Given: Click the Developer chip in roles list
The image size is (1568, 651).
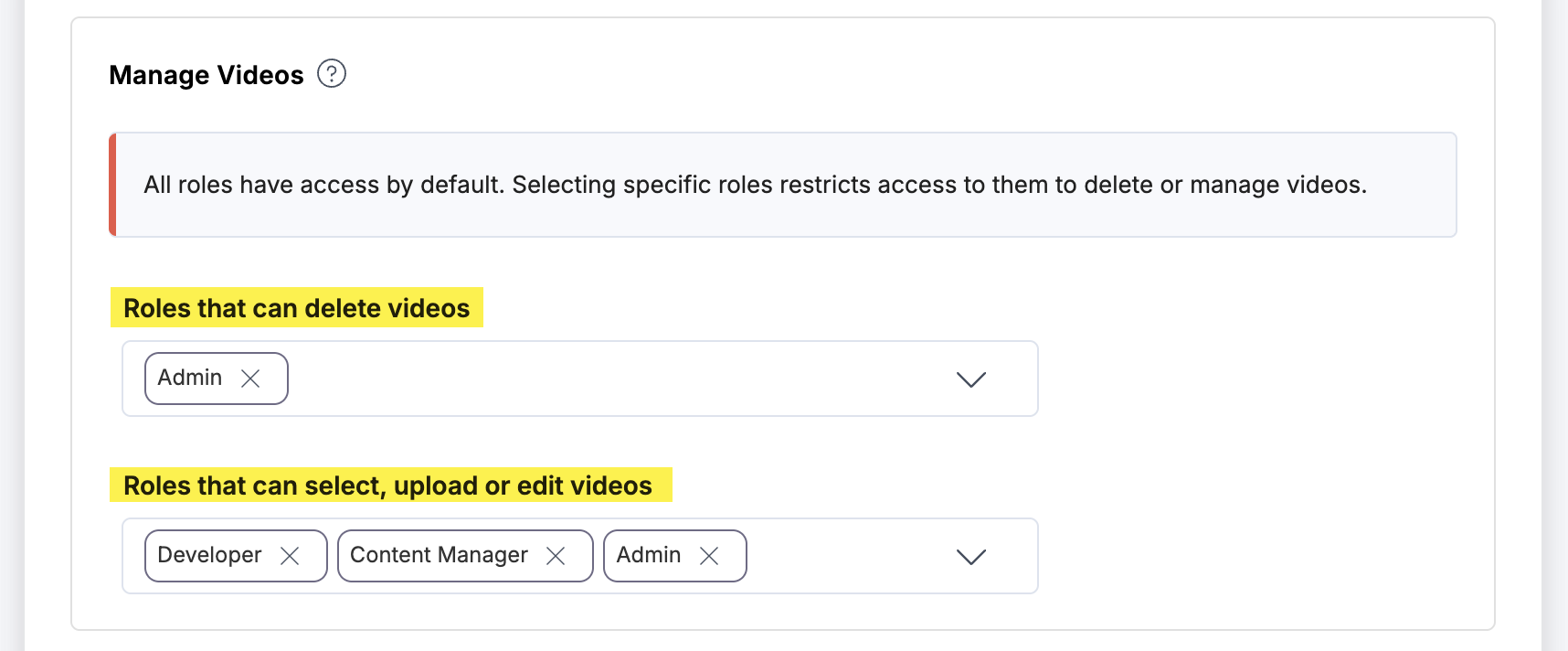Looking at the screenshot, I should click(x=208, y=555).
